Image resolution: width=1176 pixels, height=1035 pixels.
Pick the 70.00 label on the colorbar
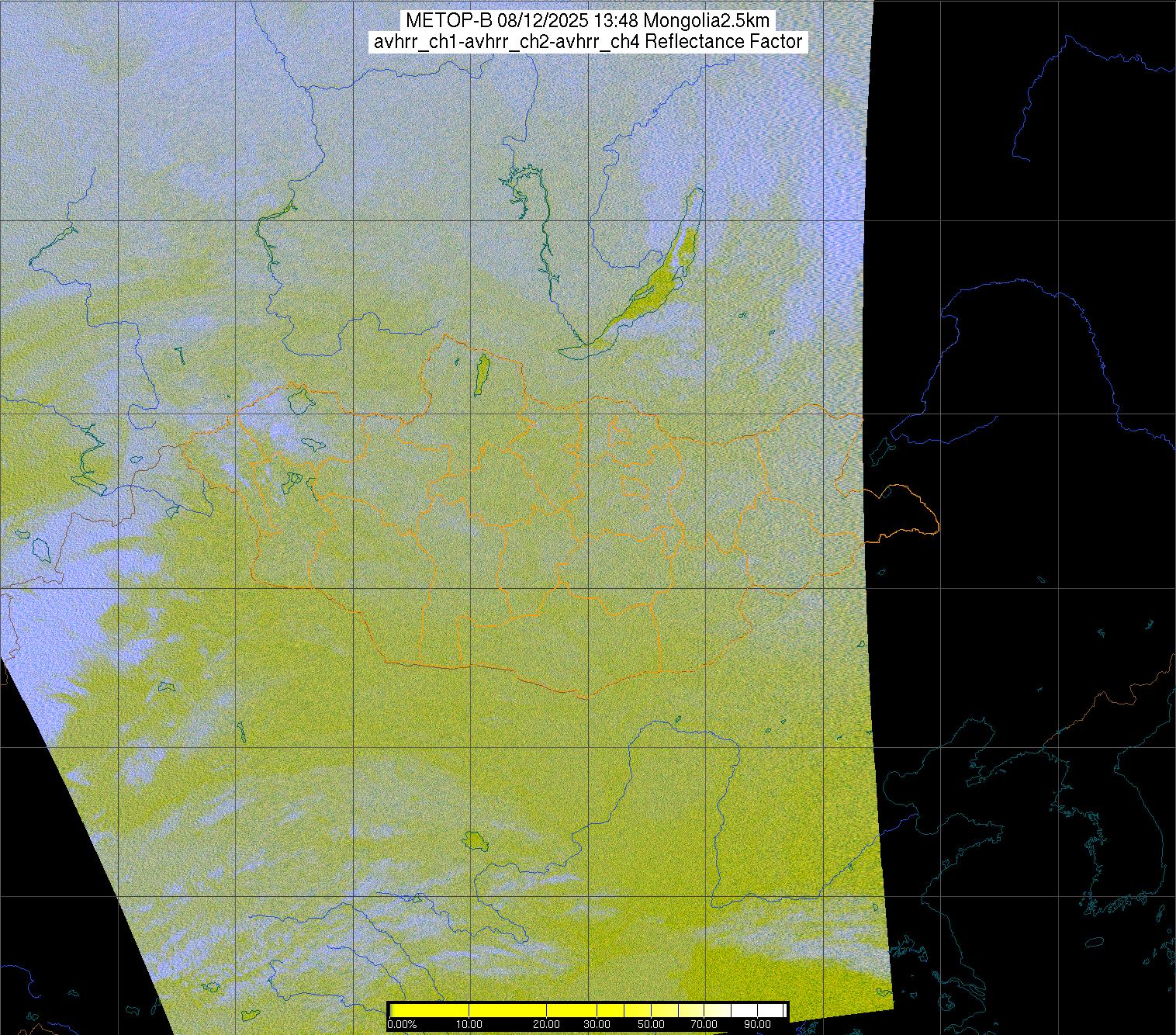[705, 1026]
